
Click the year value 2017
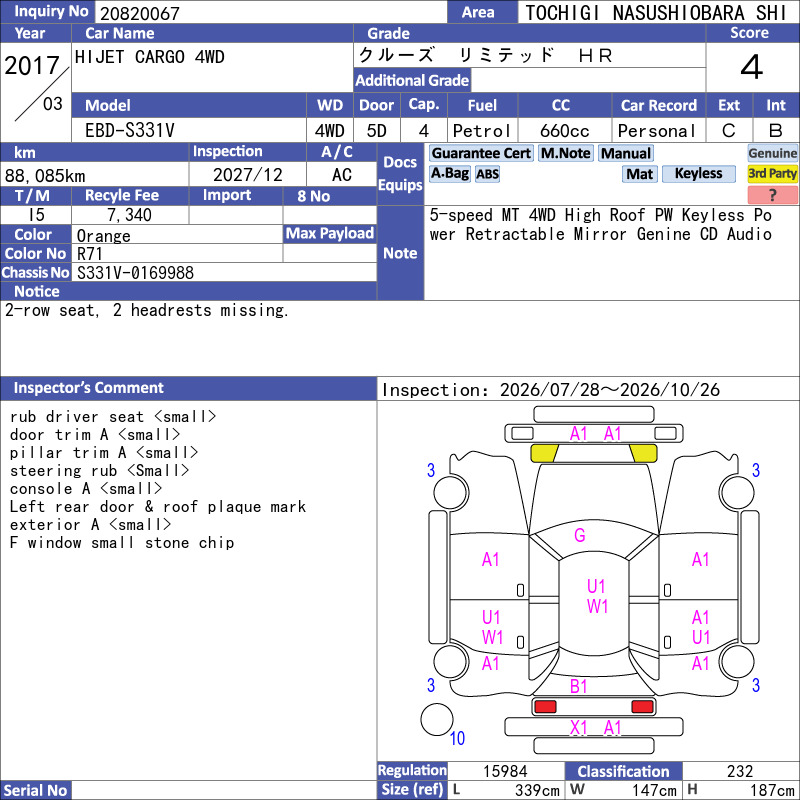tap(32, 65)
